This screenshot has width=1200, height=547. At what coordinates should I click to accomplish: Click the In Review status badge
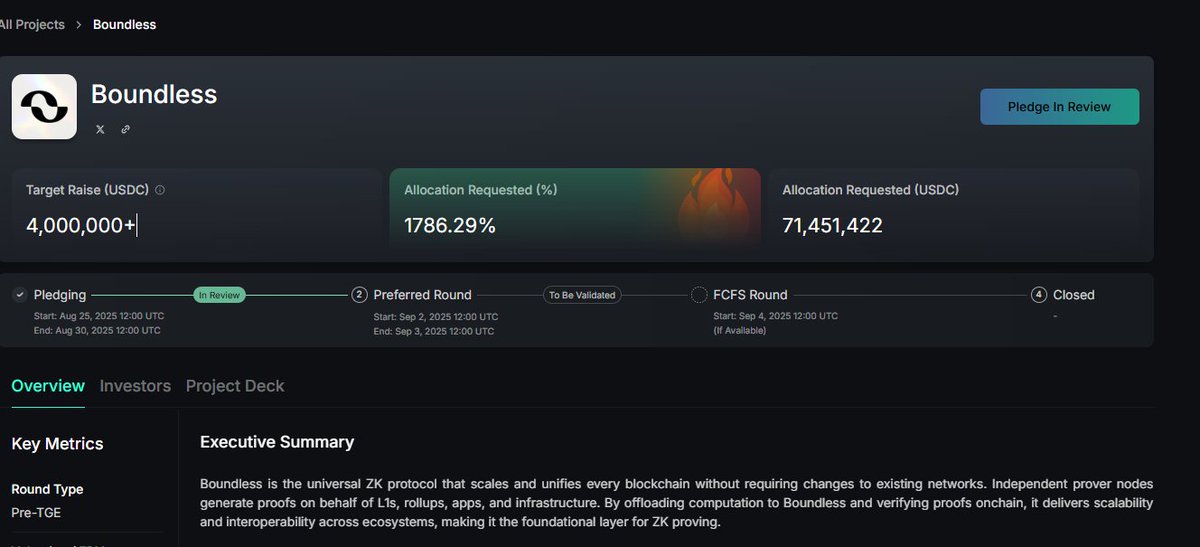(219, 295)
